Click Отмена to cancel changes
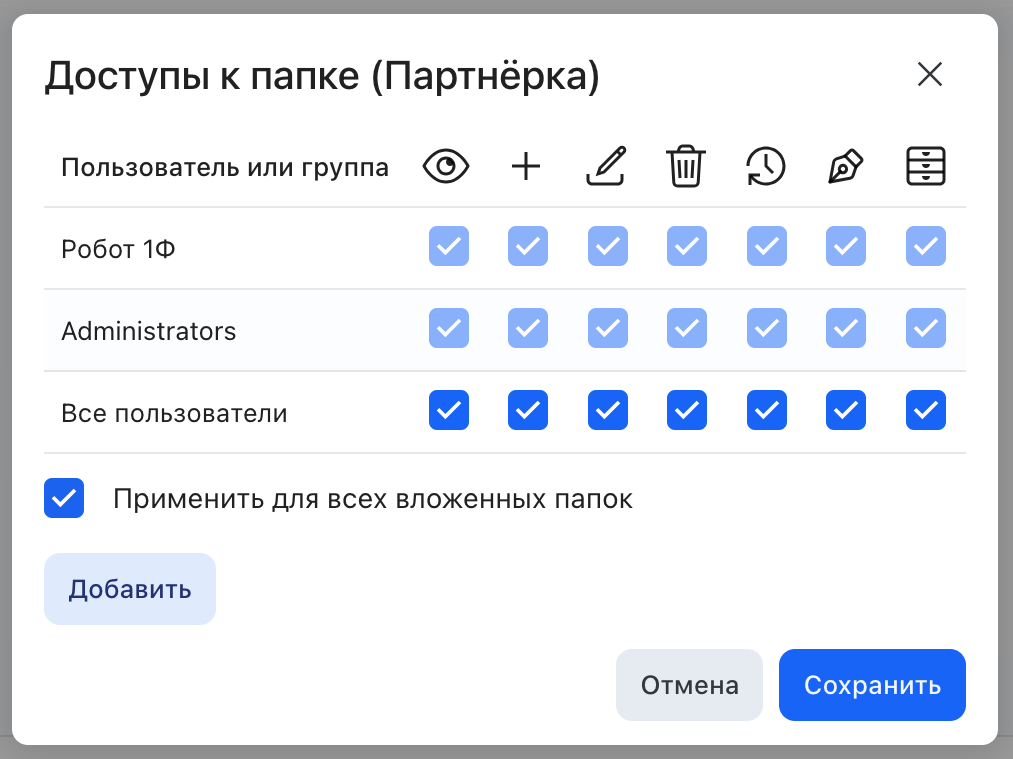Screen dimensions: 1013x759 click(689, 685)
